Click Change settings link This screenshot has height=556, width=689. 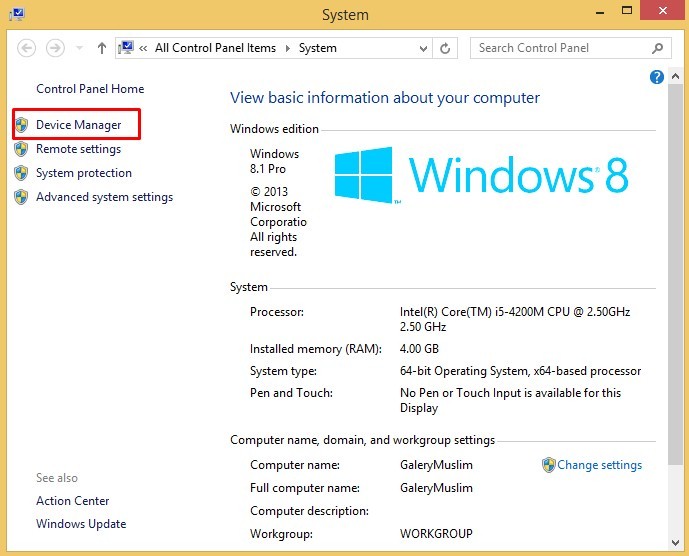click(599, 465)
